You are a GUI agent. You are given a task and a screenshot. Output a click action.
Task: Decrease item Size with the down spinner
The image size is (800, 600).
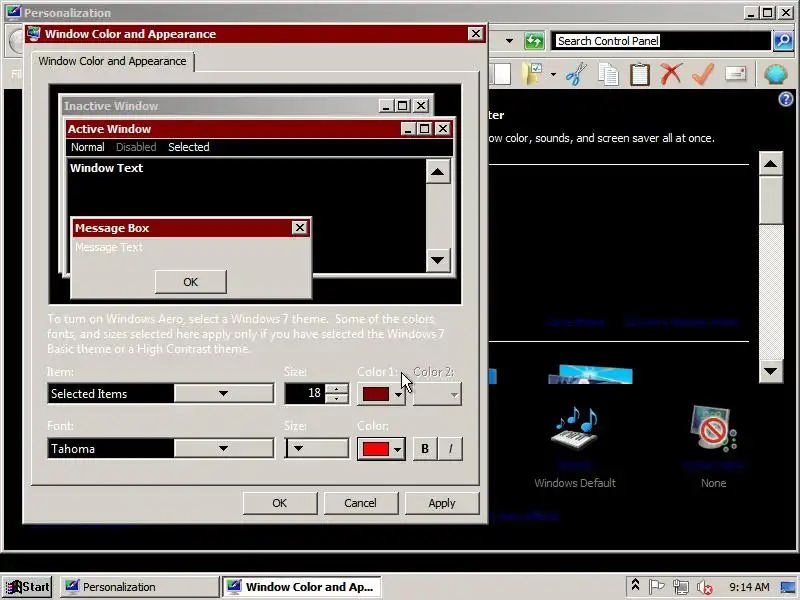(x=336, y=398)
